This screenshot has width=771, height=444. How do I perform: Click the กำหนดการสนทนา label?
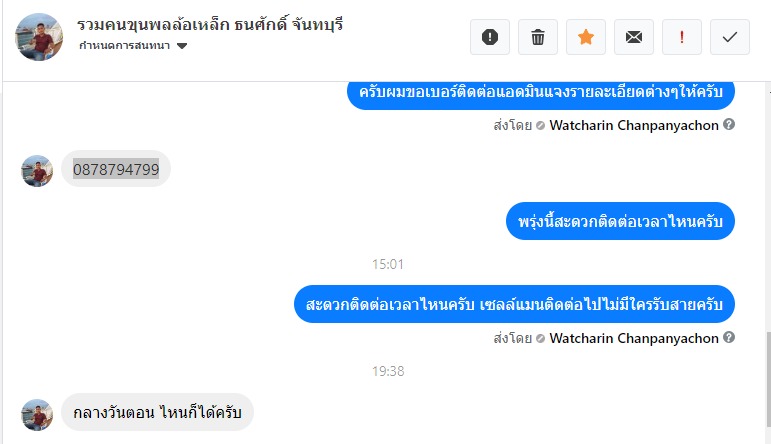[x=124, y=46]
